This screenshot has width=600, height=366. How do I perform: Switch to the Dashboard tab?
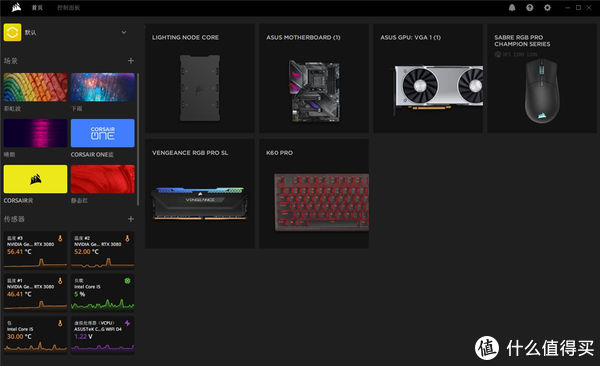click(68, 8)
